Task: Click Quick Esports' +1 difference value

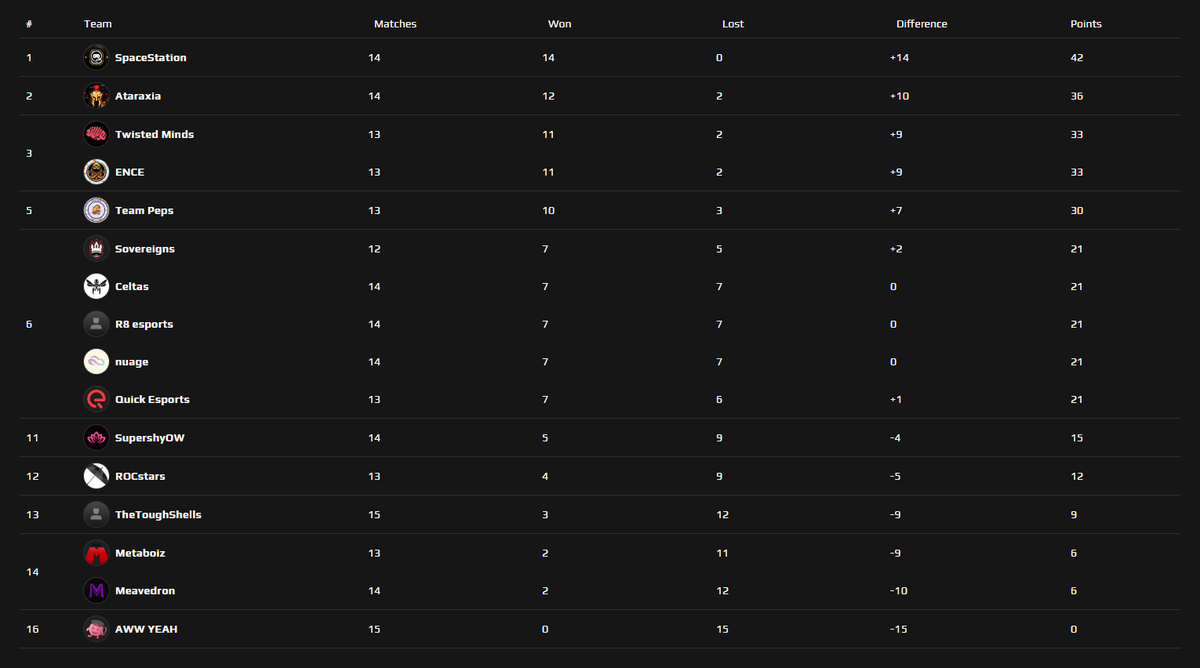Action: (895, 399)
